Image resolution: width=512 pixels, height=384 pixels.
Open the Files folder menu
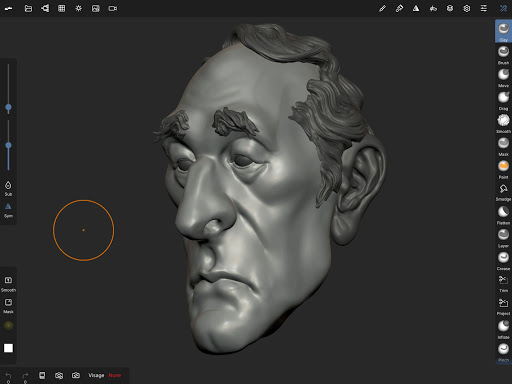pyautogui.click(x=28, y=8)
